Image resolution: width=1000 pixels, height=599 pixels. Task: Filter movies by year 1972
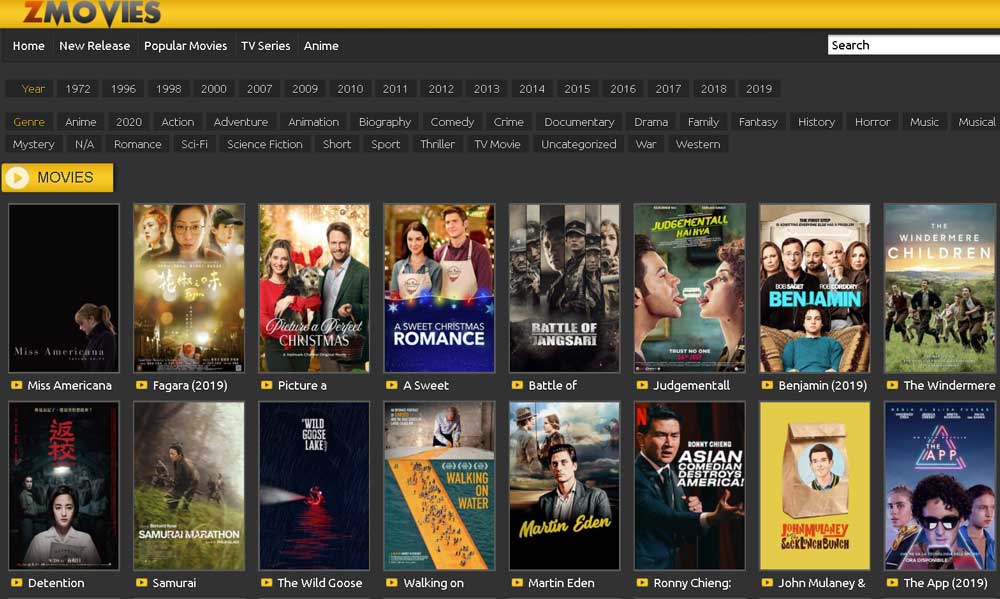(78, 89)
